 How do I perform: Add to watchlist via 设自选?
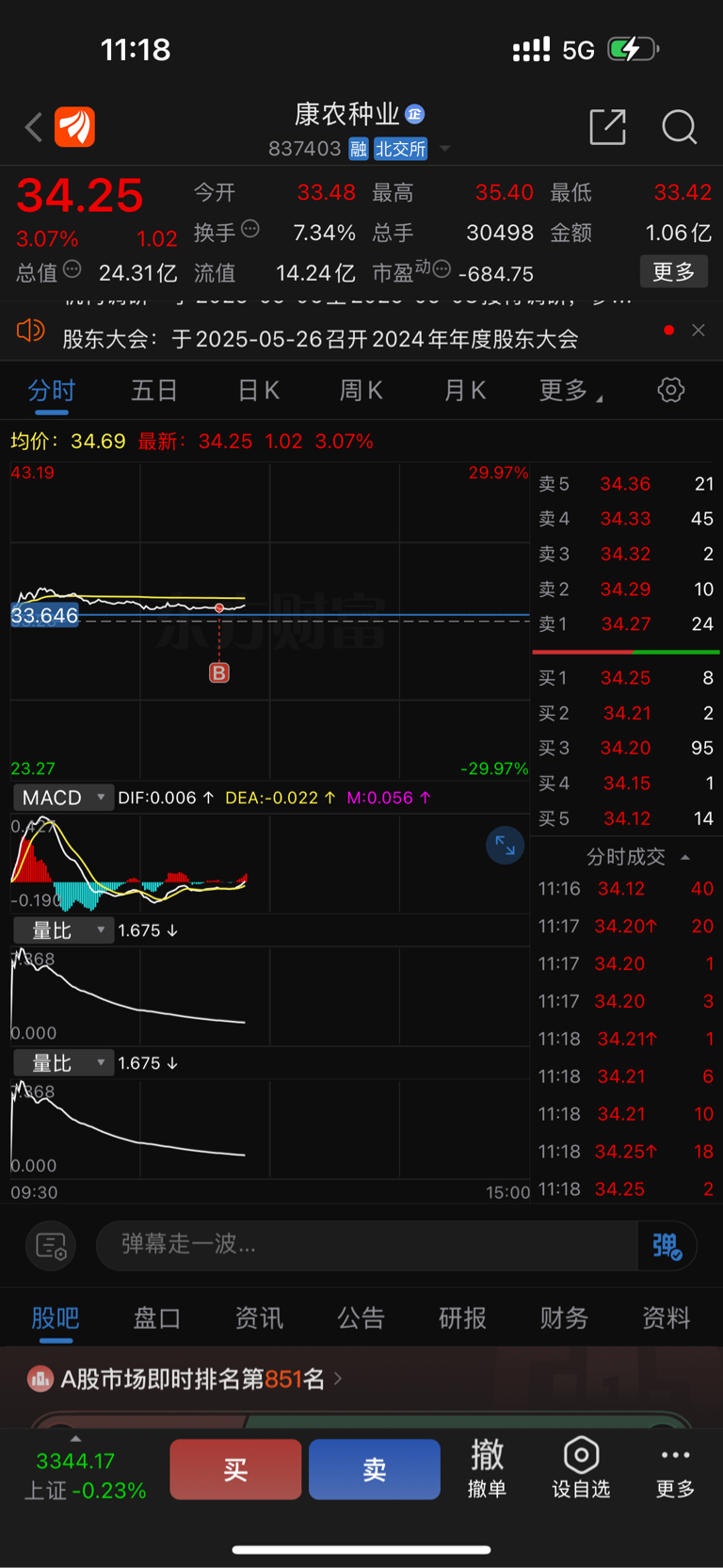tap(581, 1468)
